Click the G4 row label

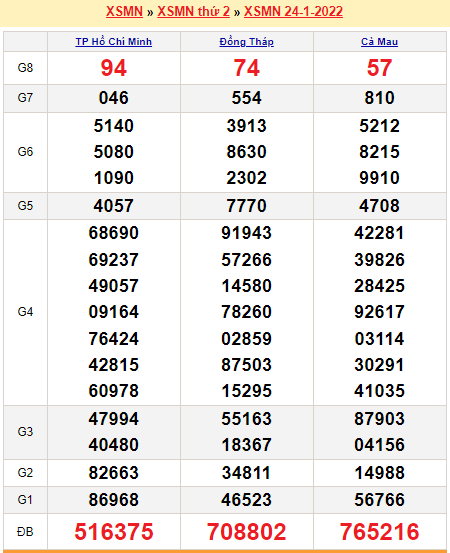click(x=25, y=312)
